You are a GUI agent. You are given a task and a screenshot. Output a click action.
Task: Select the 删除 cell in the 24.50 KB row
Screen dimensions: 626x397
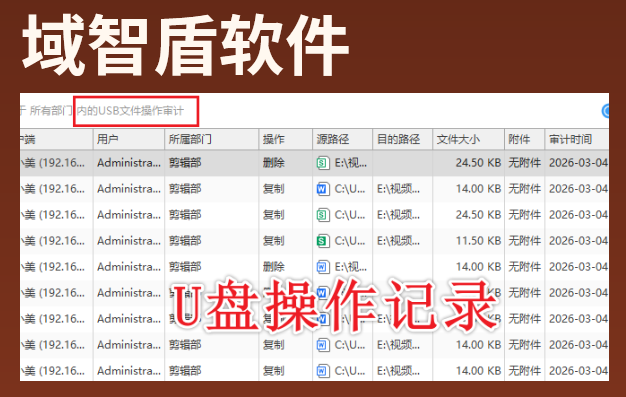273,163
